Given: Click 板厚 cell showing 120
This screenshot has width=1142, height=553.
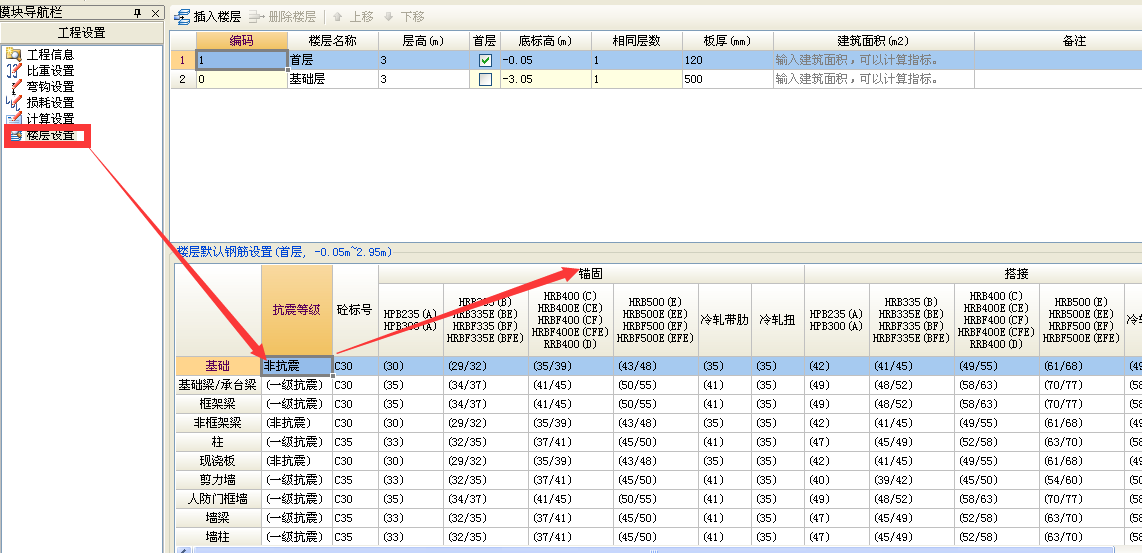Looking at the screenshot, I should tap(728, 60).
